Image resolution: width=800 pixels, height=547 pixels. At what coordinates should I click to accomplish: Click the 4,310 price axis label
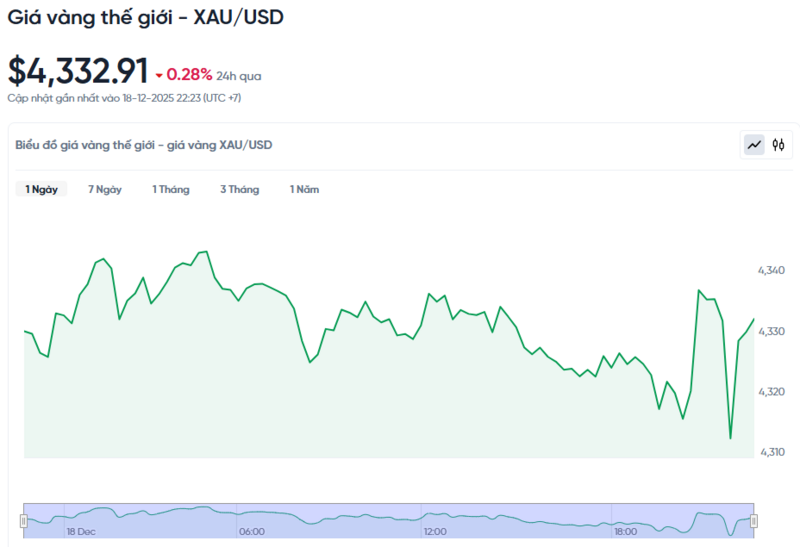click(x=771, y=452)
